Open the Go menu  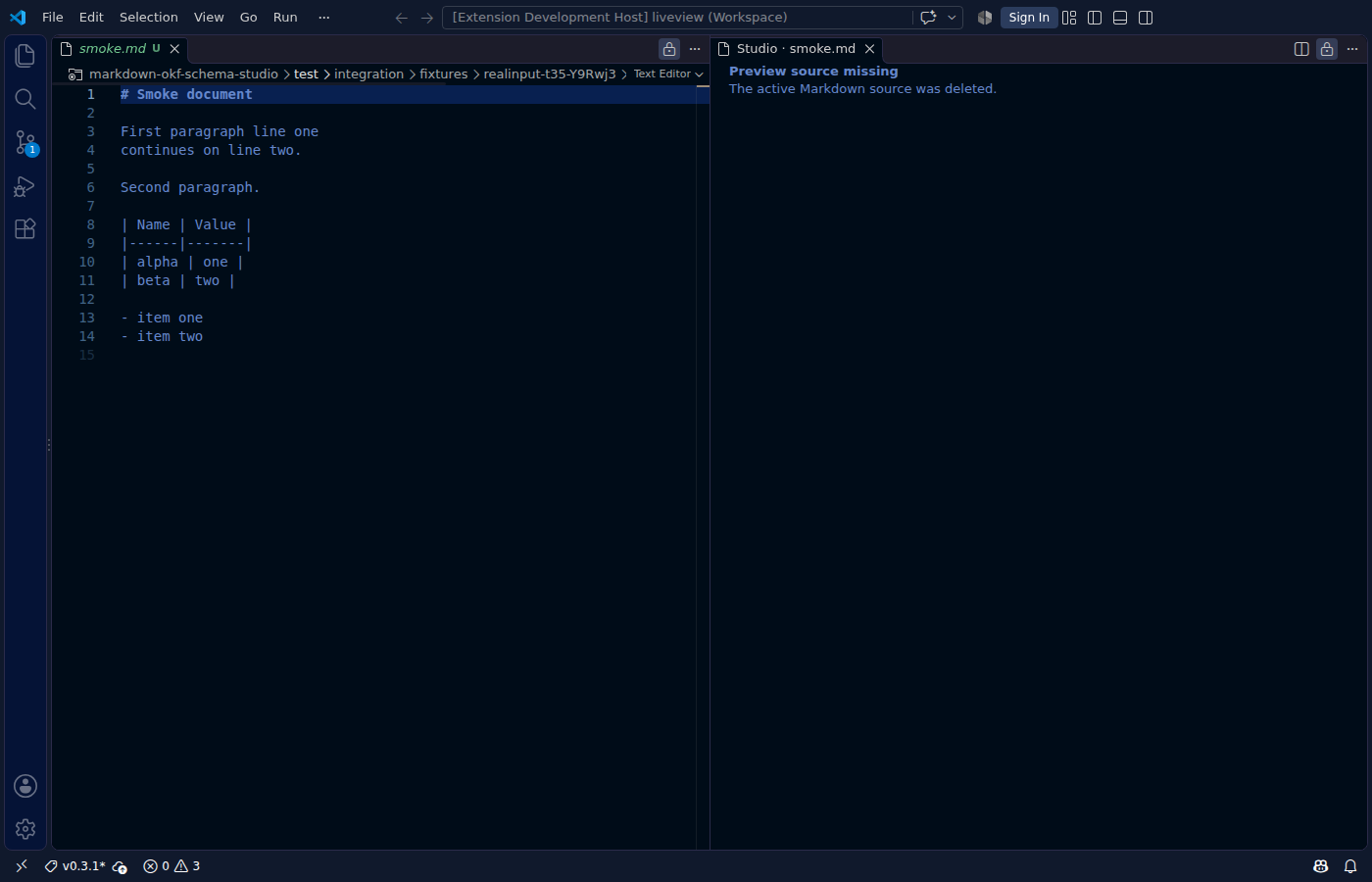(249, 18)
